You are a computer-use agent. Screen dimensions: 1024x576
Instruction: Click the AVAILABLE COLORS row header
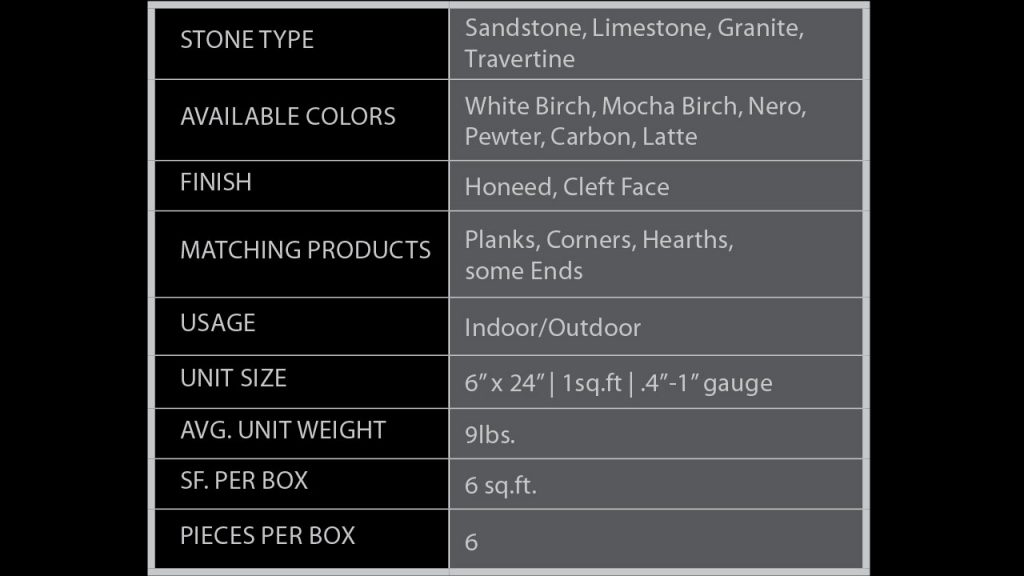pos(288,117)
